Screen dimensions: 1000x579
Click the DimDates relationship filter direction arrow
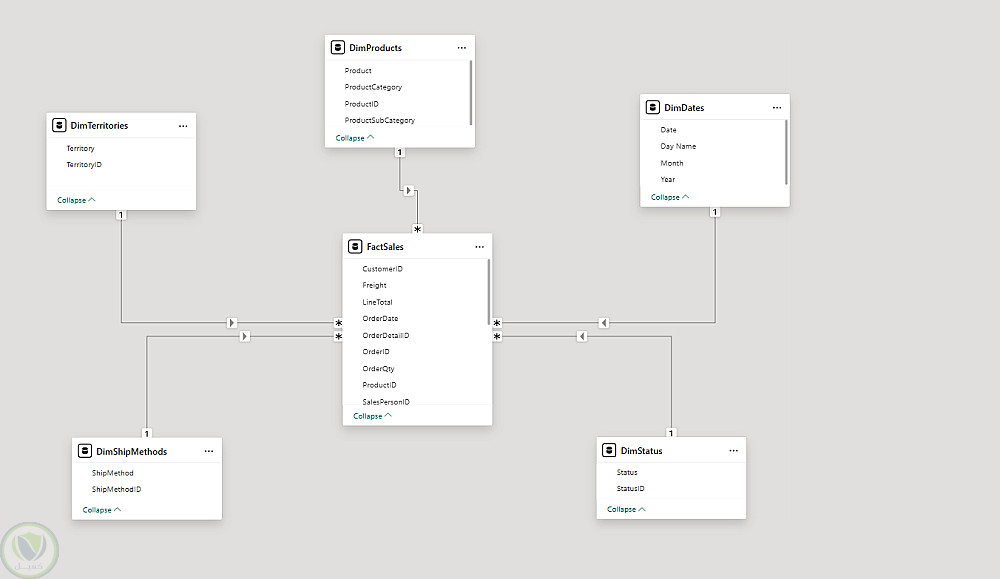point(604,323)
